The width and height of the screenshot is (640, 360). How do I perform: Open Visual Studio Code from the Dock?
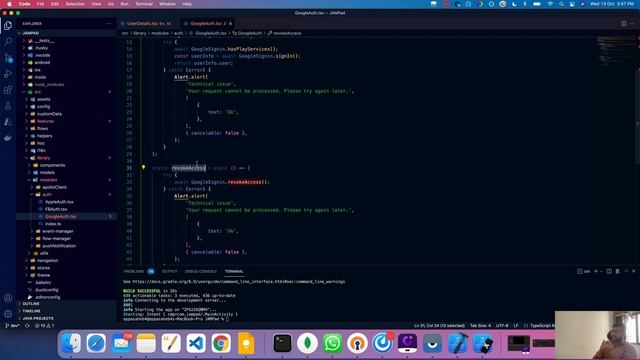pyautogui.click(x=196, y=343)
